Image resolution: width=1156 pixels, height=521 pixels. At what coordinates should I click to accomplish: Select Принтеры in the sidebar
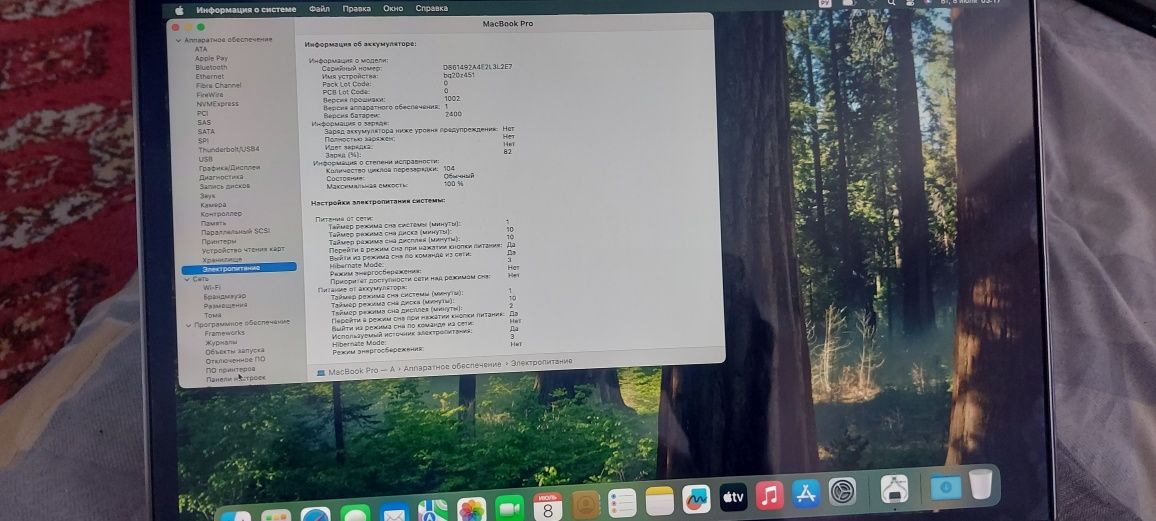click(219, 242)
